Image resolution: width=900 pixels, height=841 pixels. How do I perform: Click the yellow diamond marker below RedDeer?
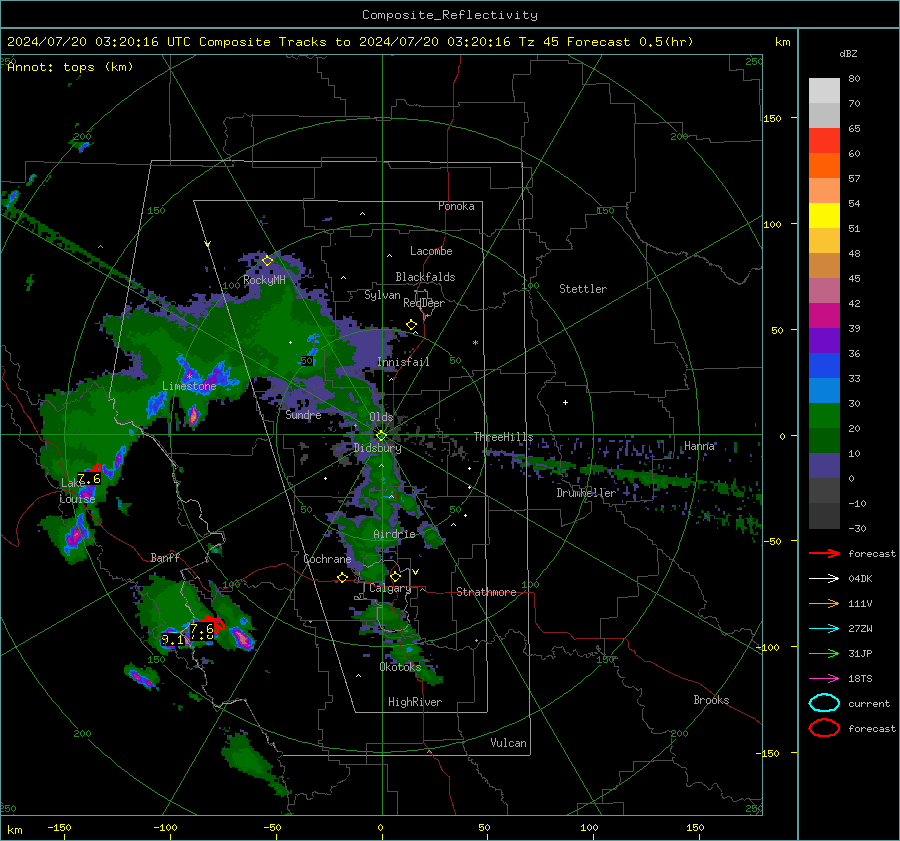[x=412, y=325]
